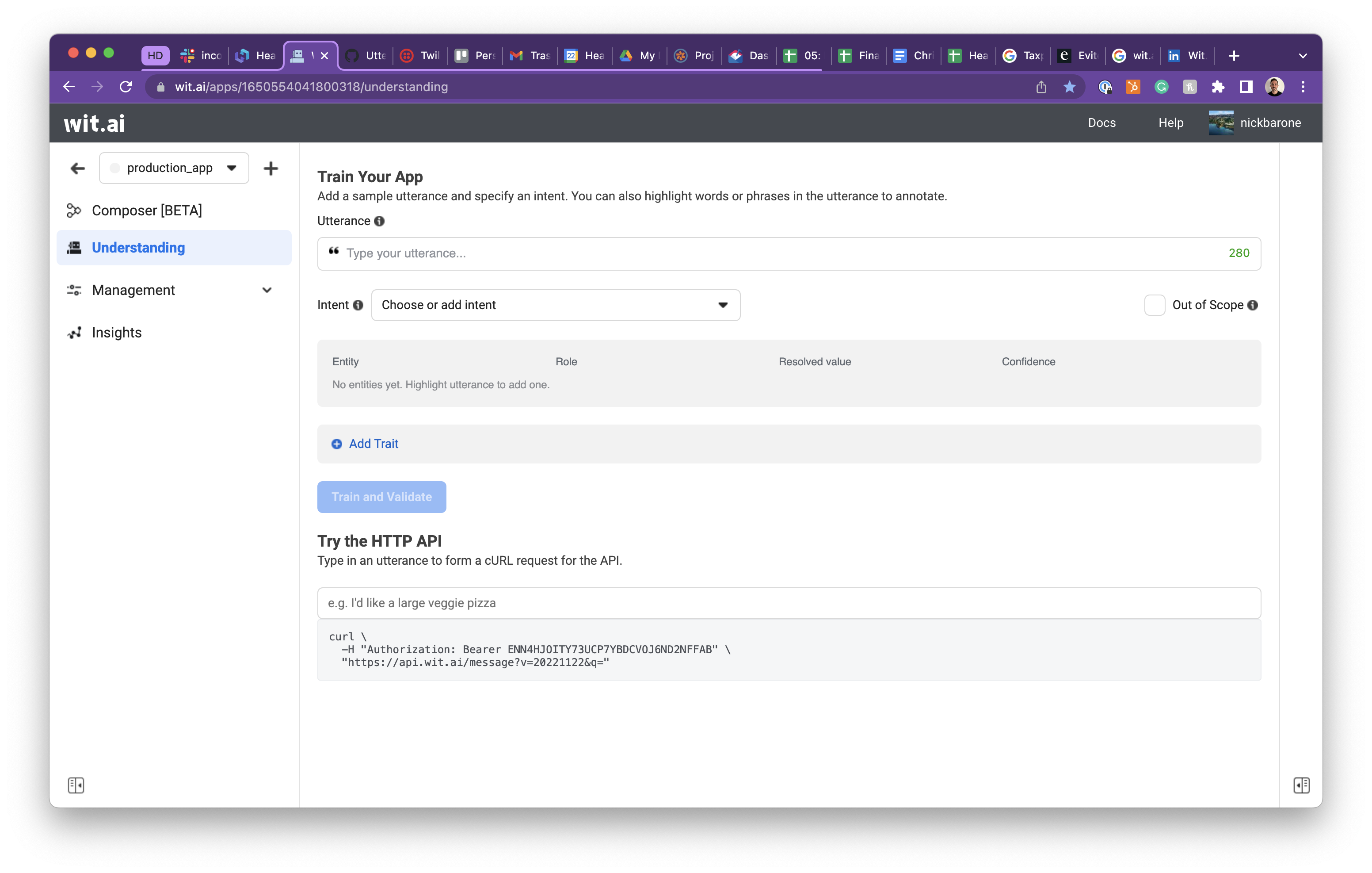Select the Composer [BETA] section
The image size is (1372, 873).
[146, 210]
